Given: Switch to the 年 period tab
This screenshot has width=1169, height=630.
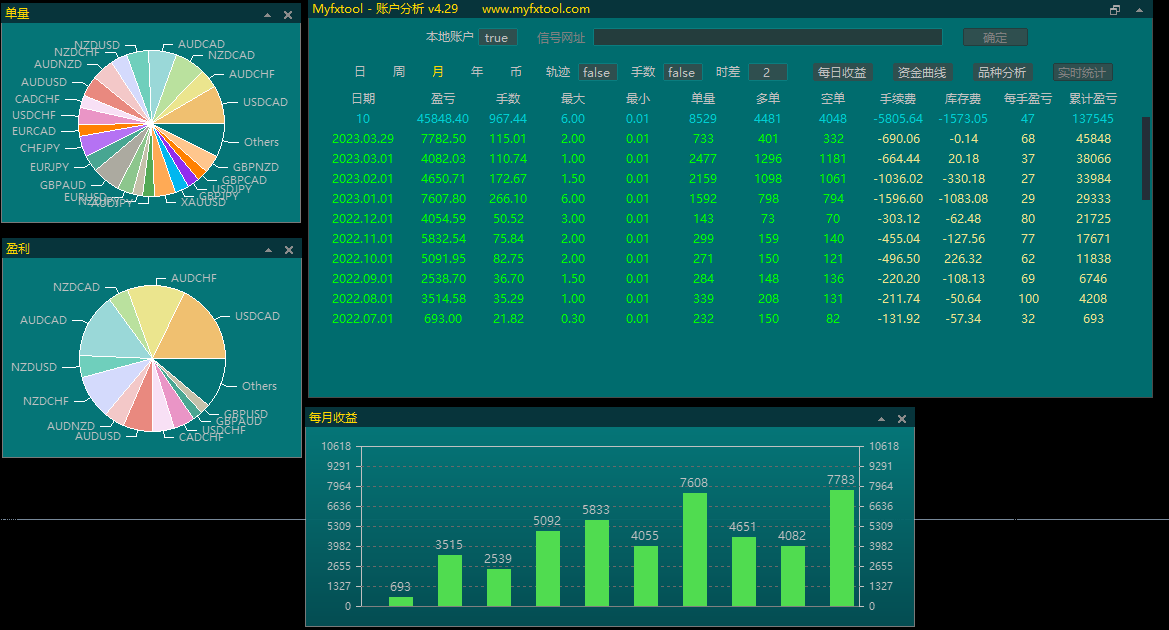Looking at the screenshot, I should [x=477, y=72].
